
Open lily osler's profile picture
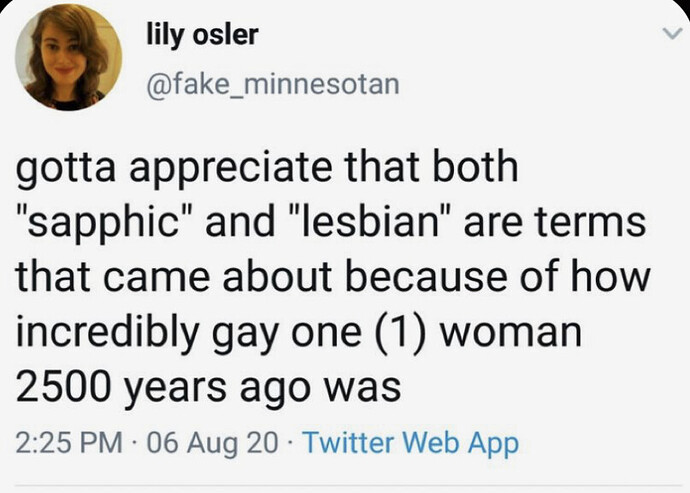tap(69, 57)
